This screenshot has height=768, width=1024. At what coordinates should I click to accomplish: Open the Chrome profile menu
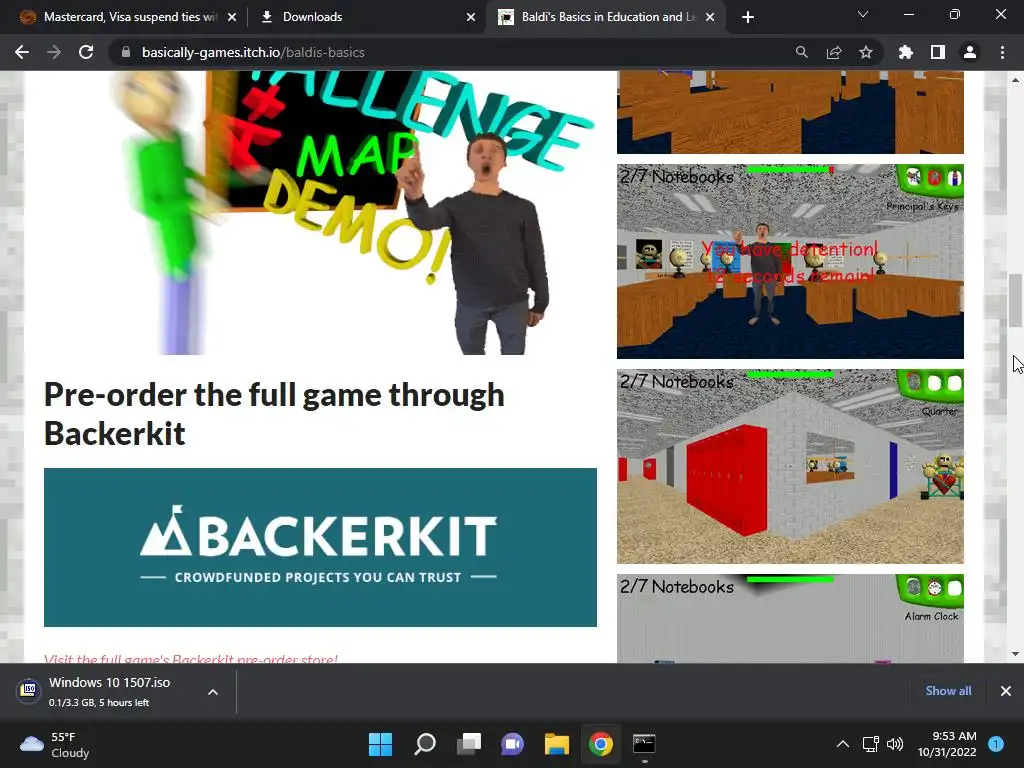pyautogui.click(x=969, y=52)
